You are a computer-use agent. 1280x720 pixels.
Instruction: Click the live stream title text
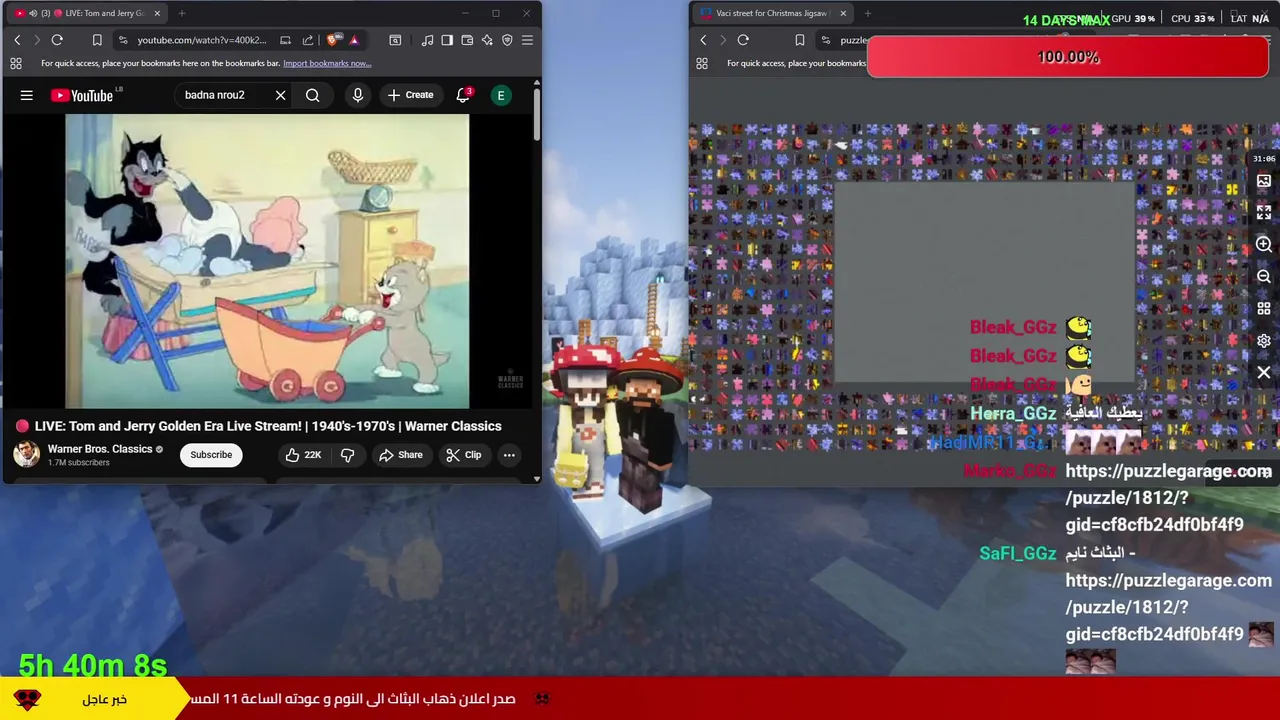[x=268, y=426]
